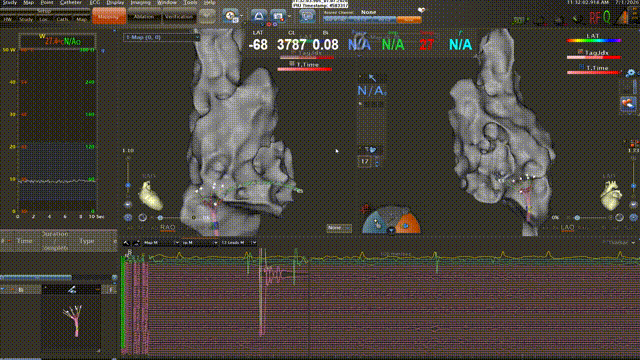Switch to the Mapping phase button
Image resolution: width=640 pixels, height=360 pixels.
(109, 16)
